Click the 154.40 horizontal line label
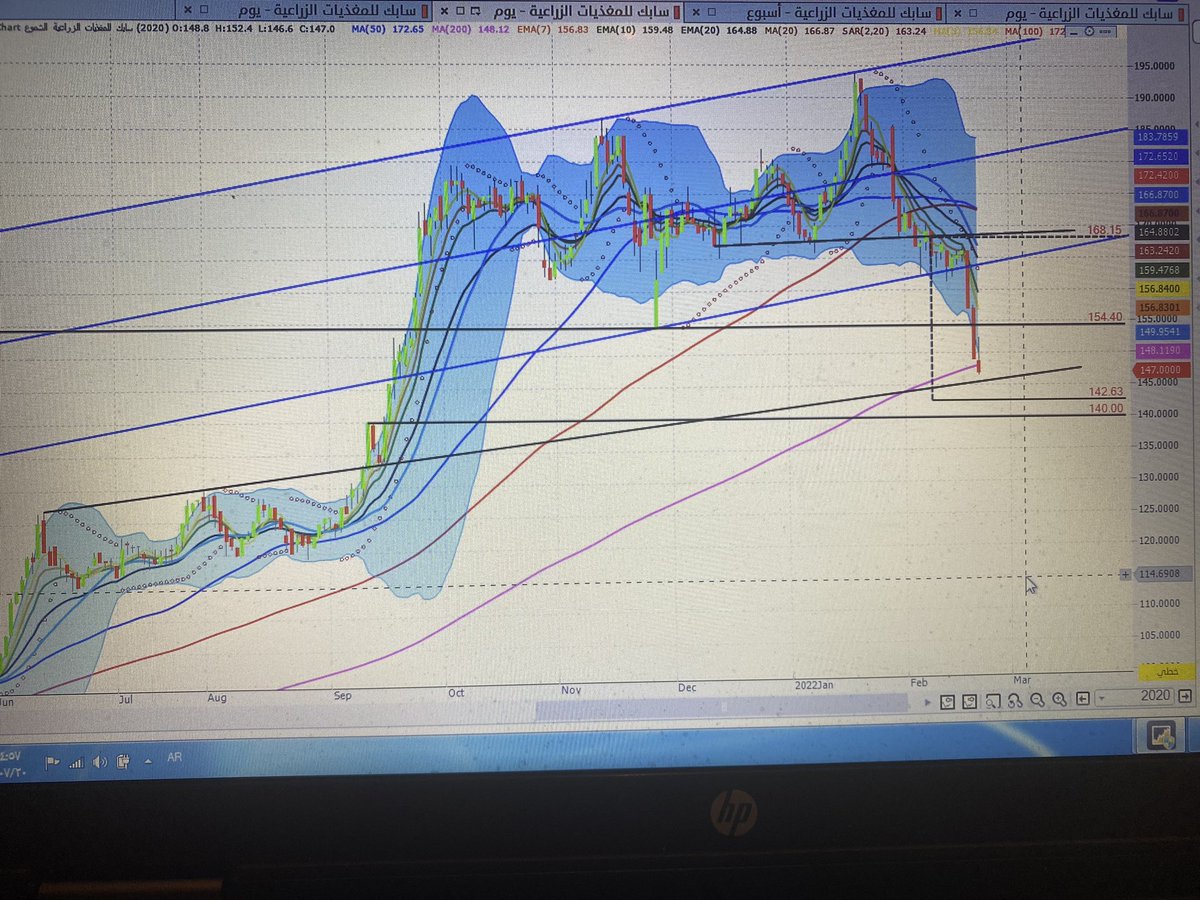 point(1105,317)
